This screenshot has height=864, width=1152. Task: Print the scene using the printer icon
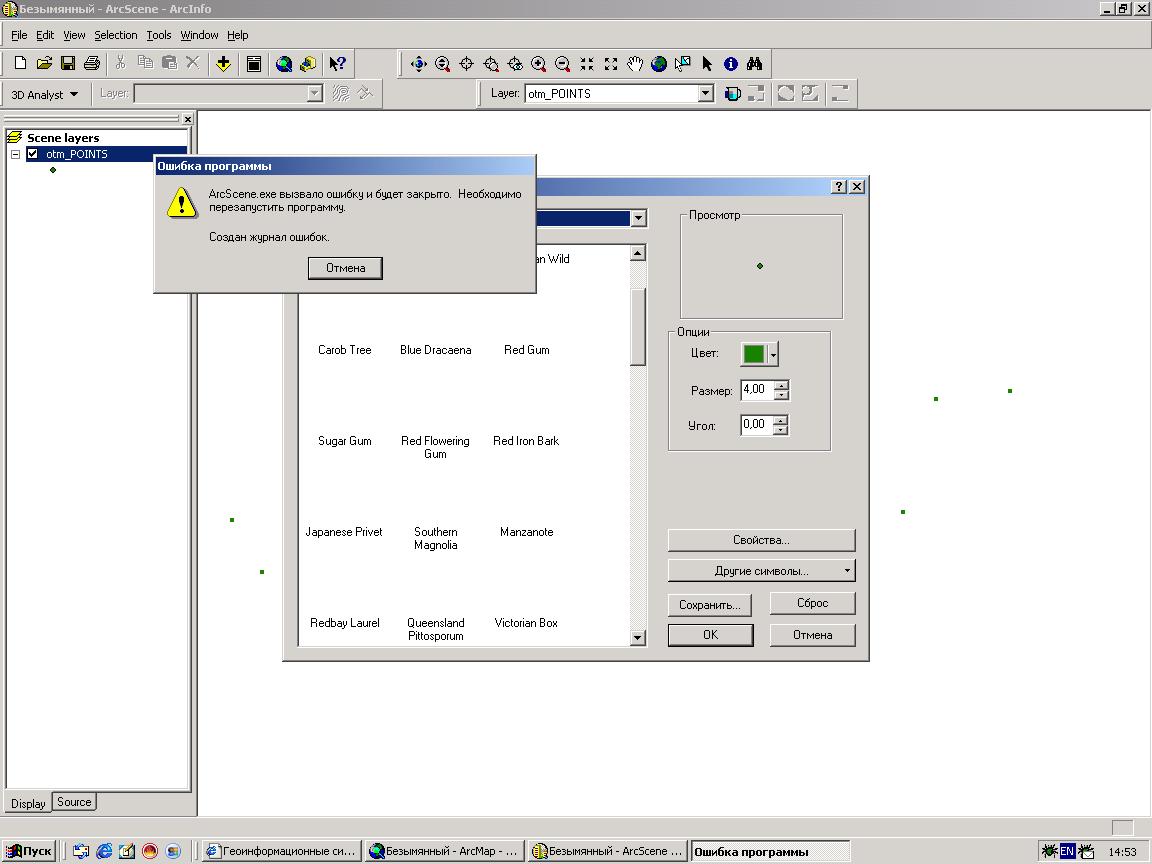pyautogui.click(x=92, y=64)
